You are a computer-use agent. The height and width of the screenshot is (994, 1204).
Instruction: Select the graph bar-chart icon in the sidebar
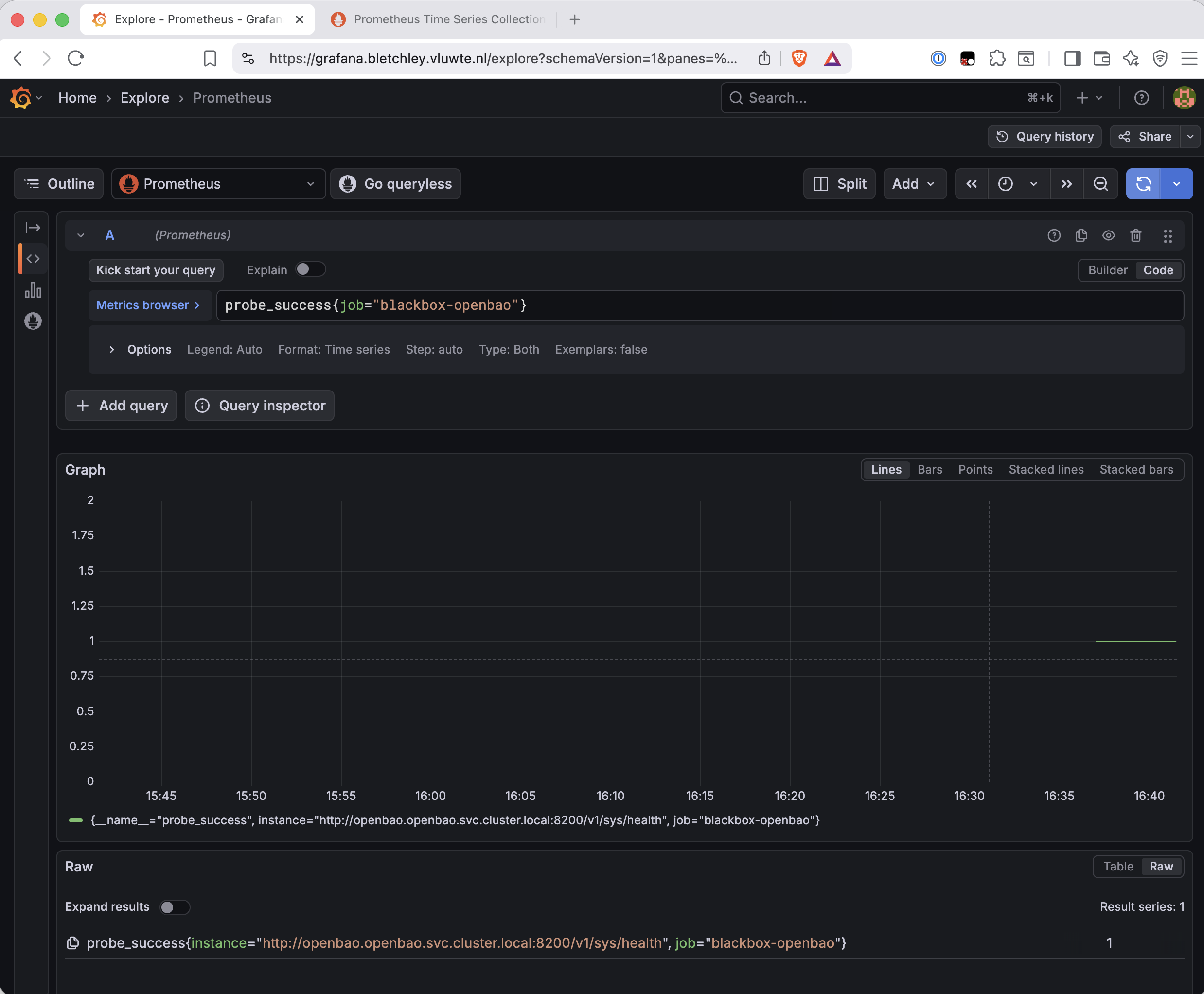[33, 290]
